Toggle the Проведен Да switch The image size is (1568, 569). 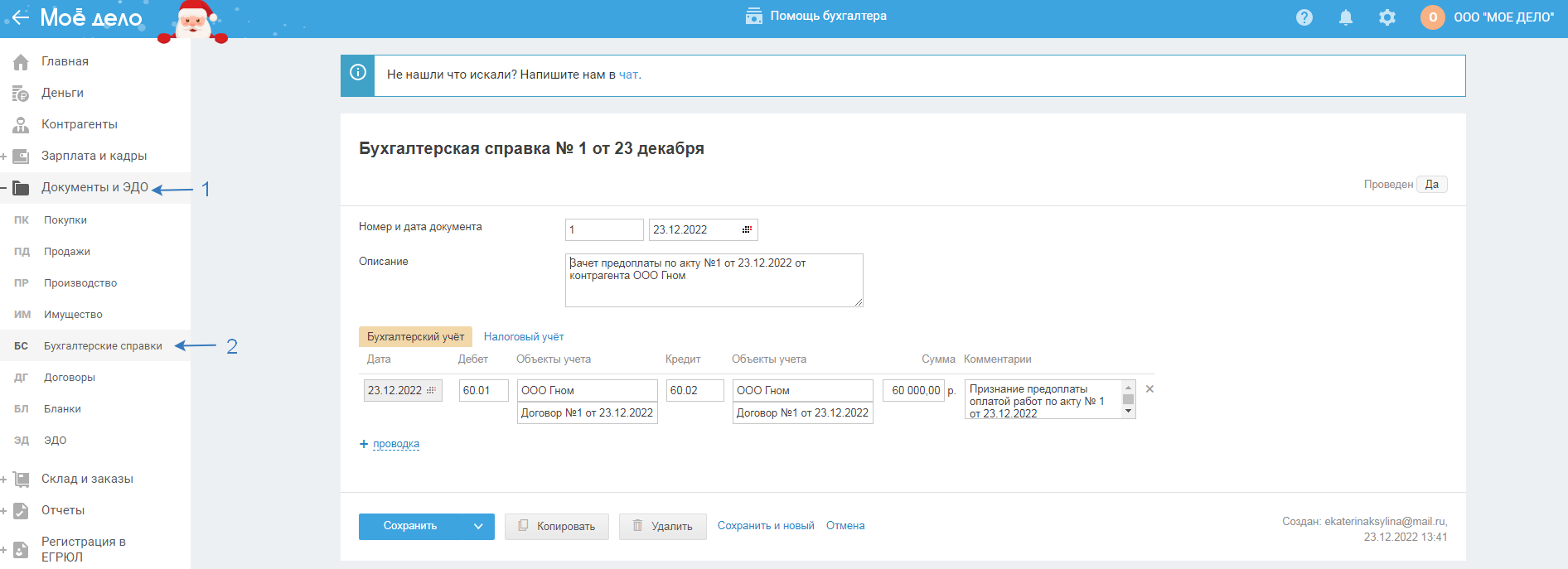tap(1431, 184)
